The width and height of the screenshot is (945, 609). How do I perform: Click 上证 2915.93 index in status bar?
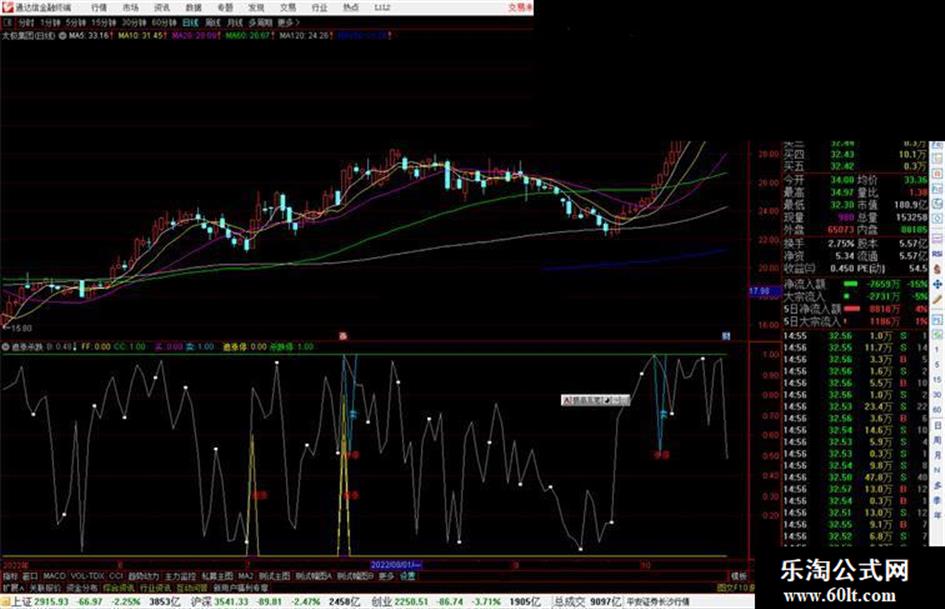point(41,602)
